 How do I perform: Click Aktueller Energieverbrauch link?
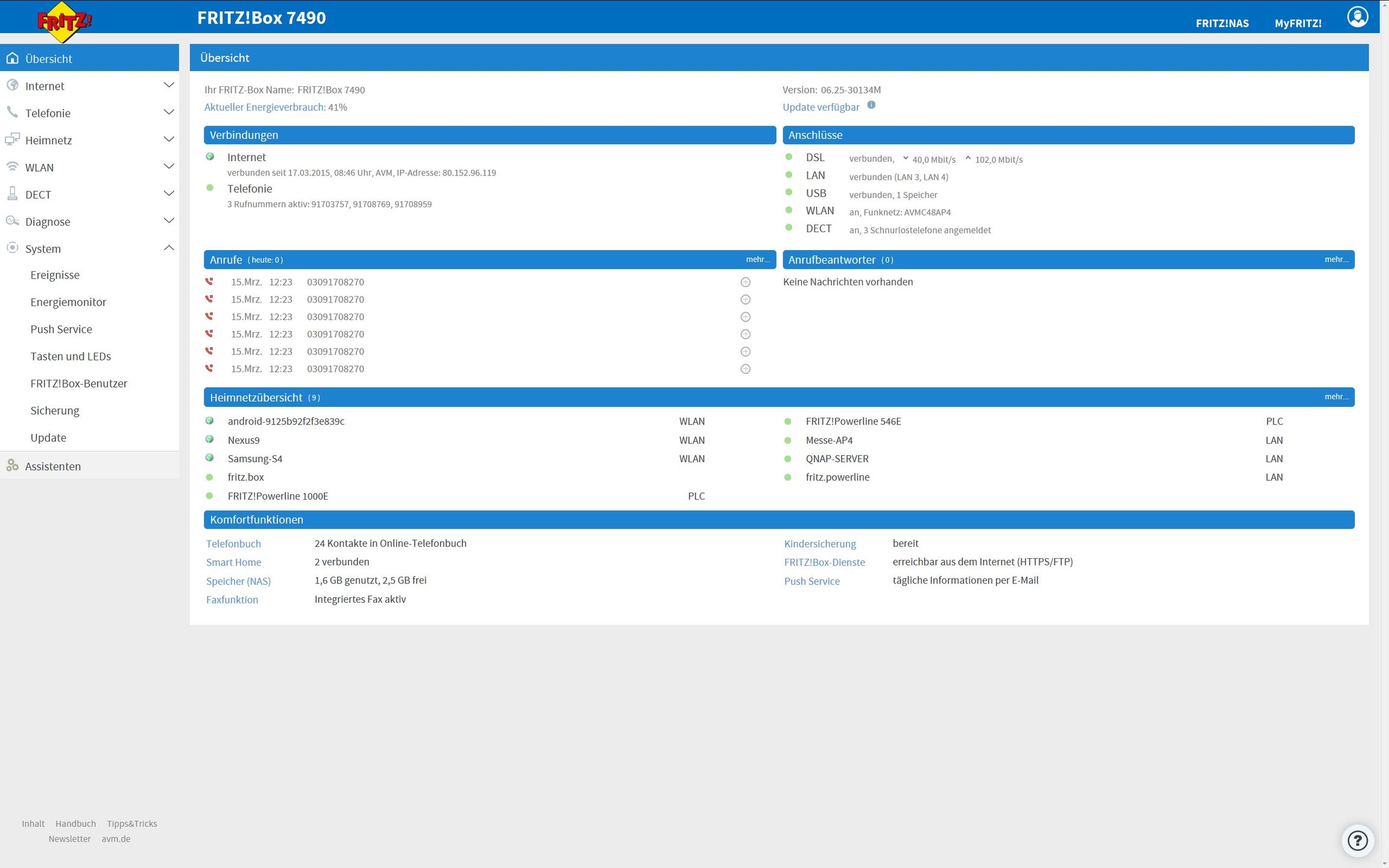(x=265, y=107)
